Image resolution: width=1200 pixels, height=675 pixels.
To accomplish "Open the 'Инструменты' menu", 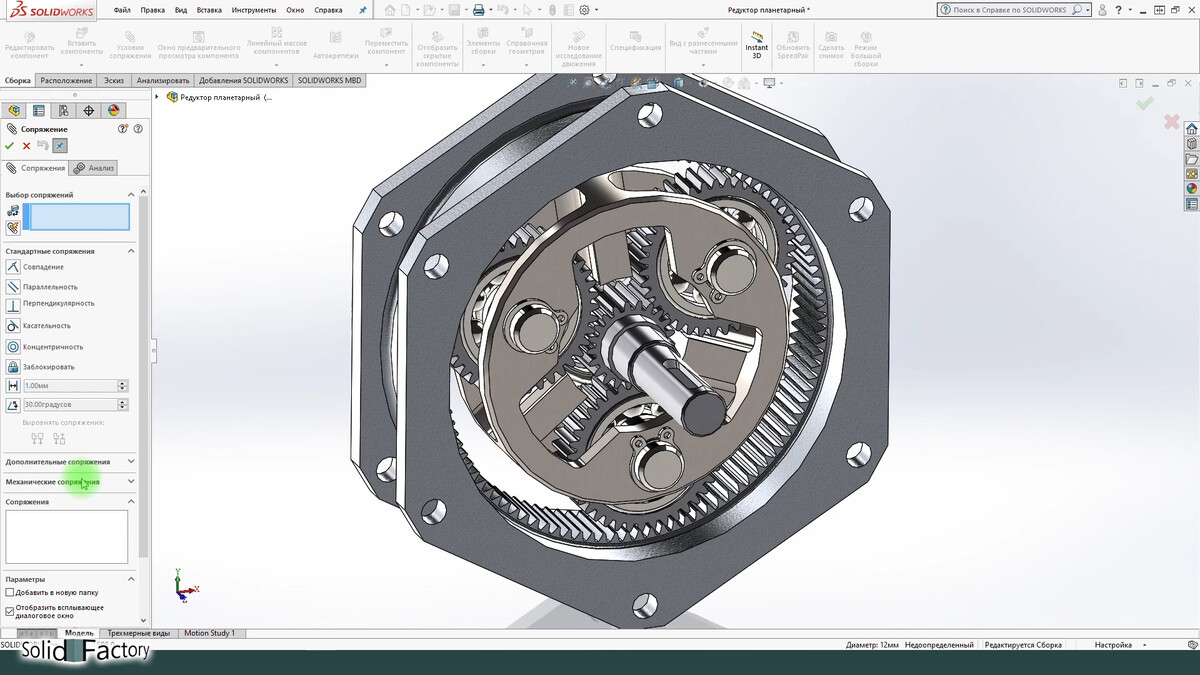I will tap(254, 10).
